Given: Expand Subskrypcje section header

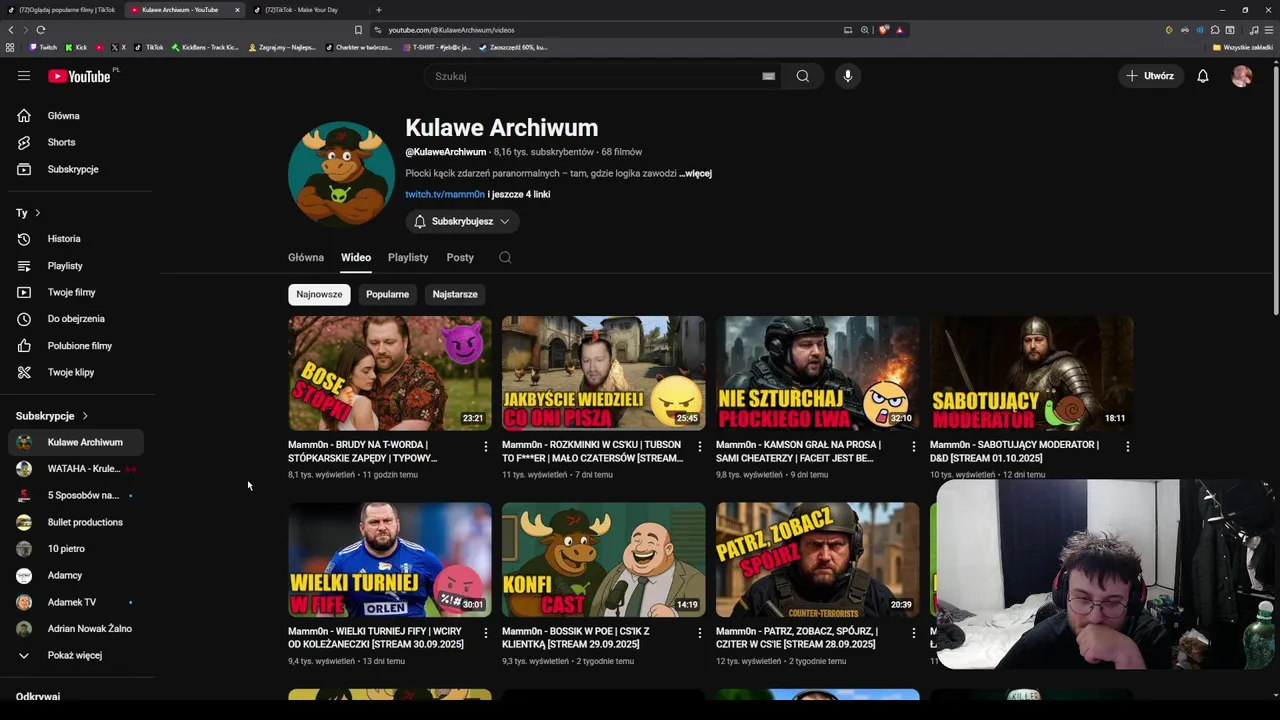Looking at the screenshot, I should pos(52,416).
